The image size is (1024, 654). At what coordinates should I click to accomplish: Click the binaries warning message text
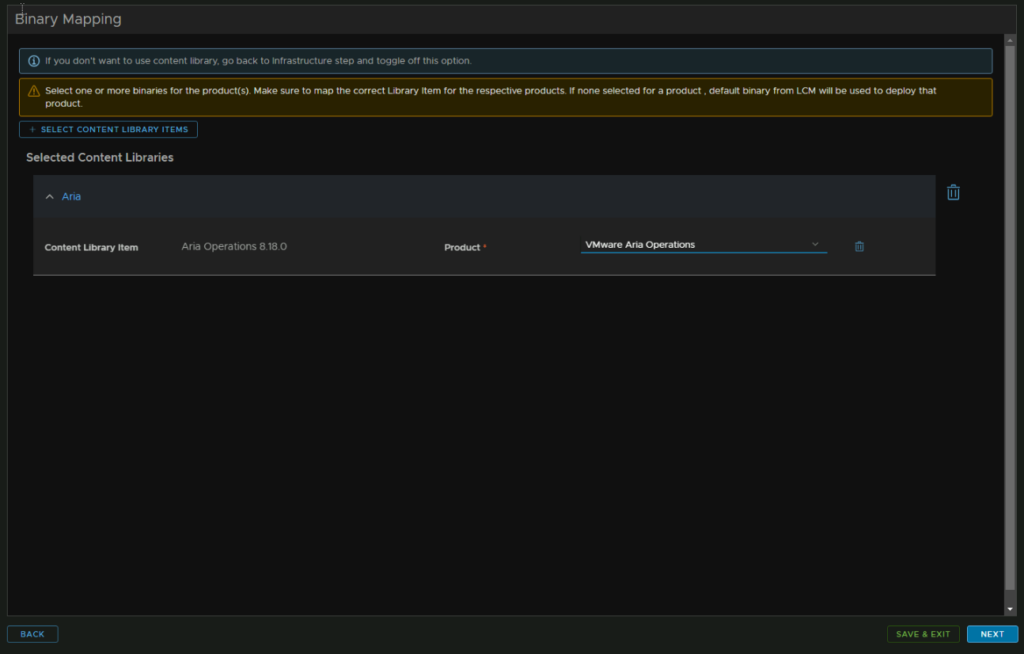(490, 97)
